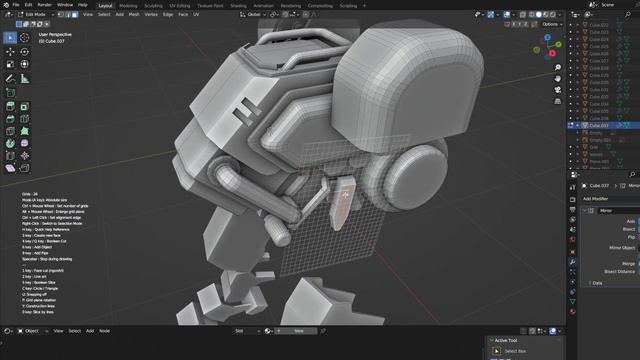The image size is (640, 360).
Task: Enable edge select mode
Action: (68, 15)
